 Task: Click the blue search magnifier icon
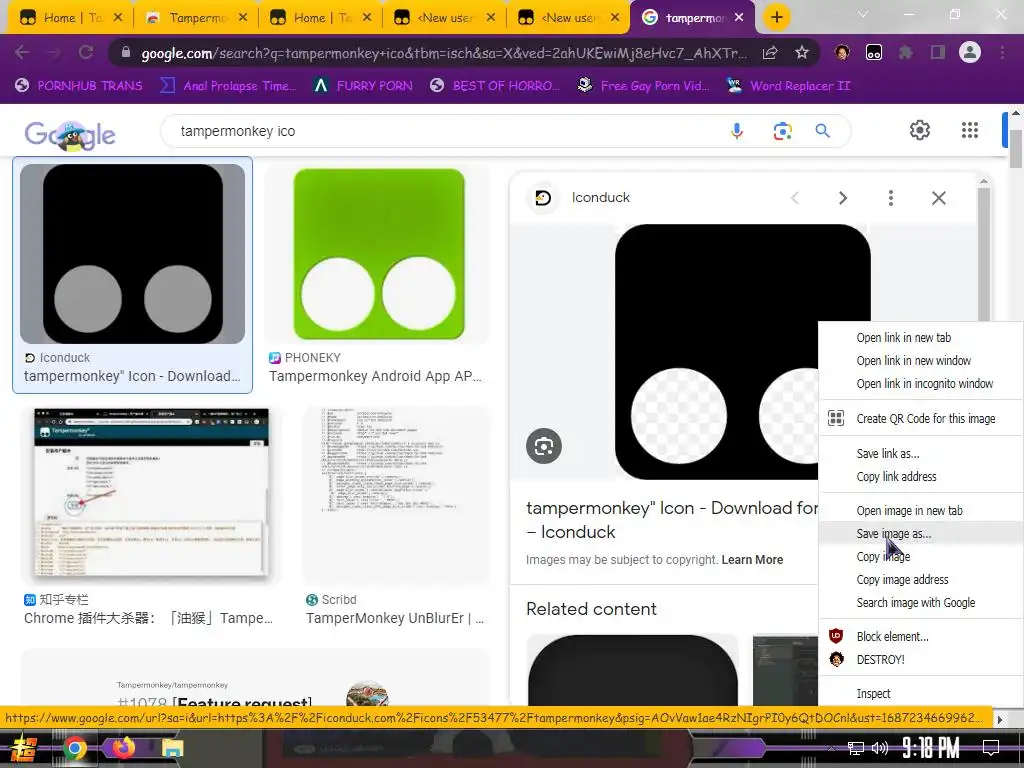[823, 131]
